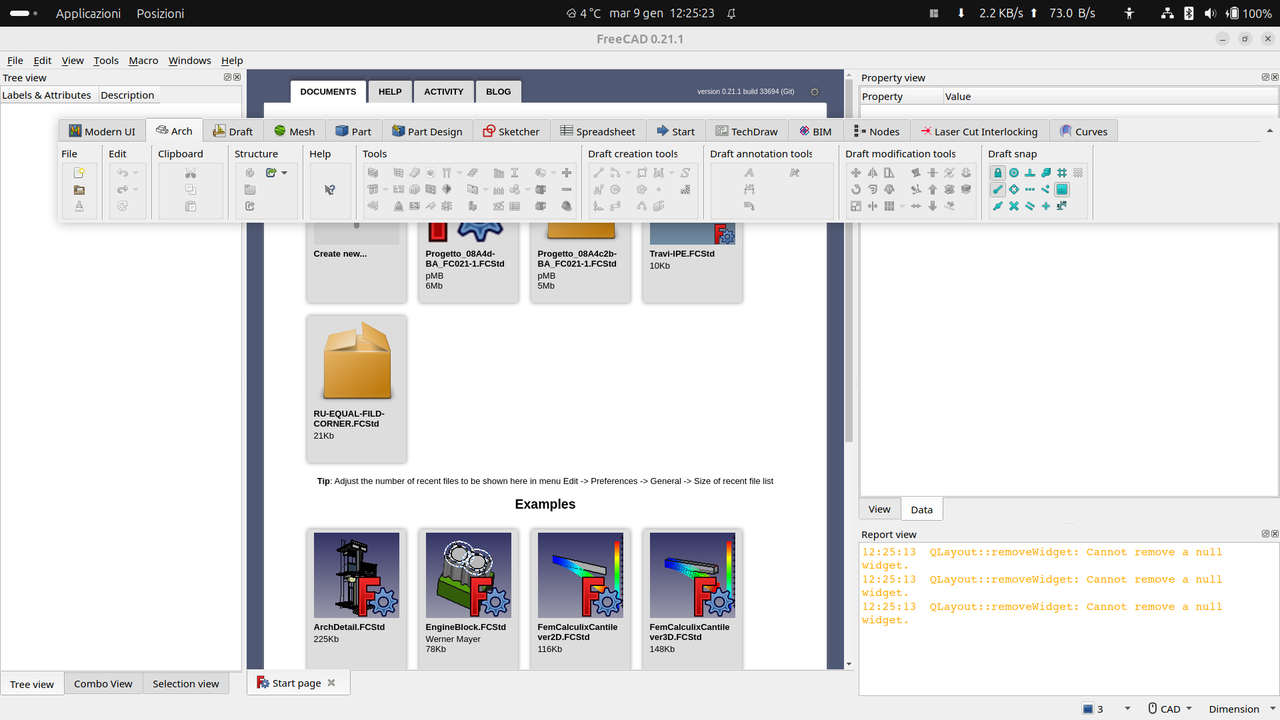Select the Mirror tool in Draft modification tools

coord(873,173)
